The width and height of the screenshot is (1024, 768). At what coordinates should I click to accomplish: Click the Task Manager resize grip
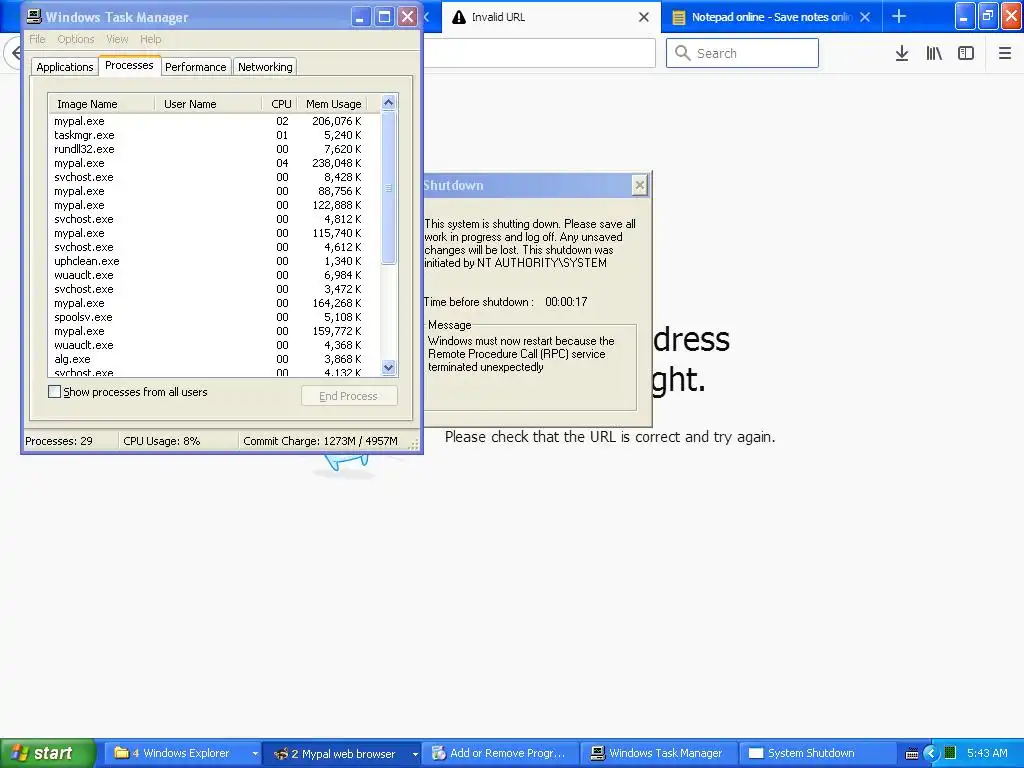(413, 444)
